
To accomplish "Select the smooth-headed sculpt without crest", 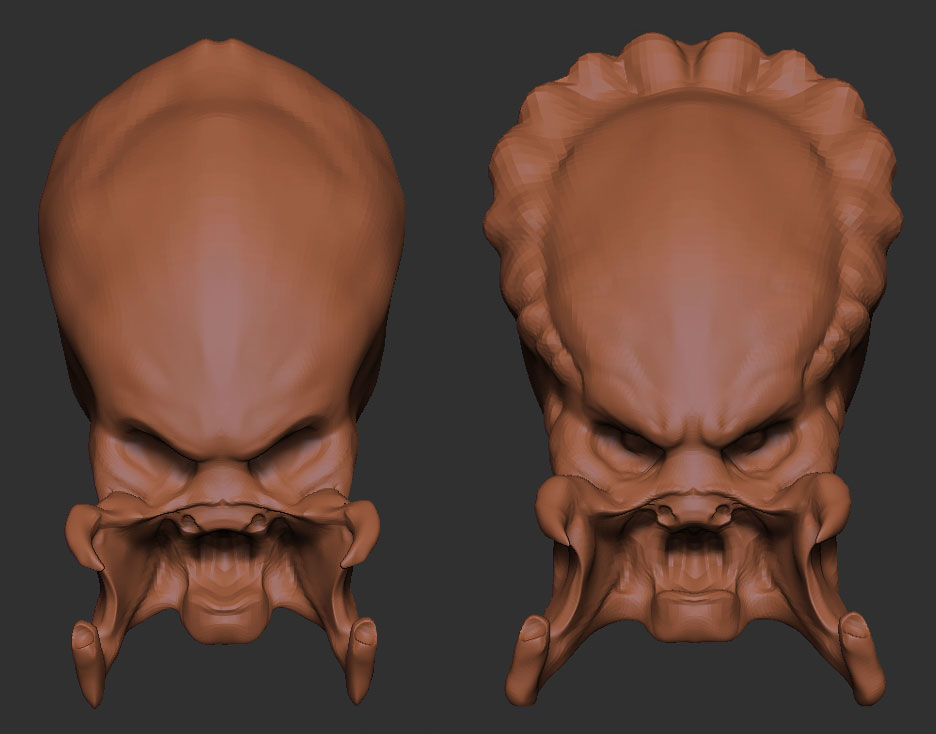I will click(x=222, y=373).
